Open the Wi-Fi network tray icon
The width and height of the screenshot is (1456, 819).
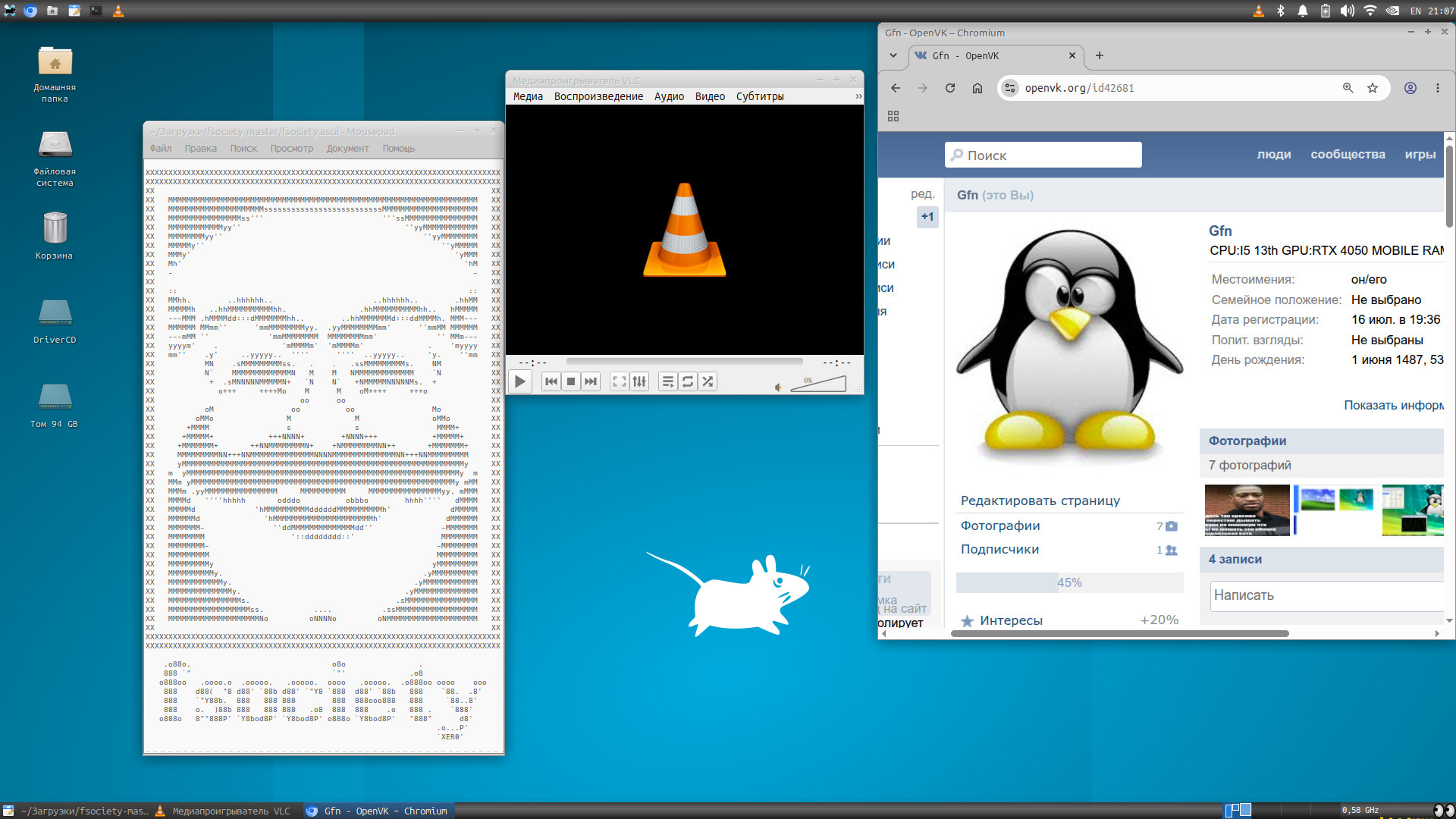(x=1370, y=11)
